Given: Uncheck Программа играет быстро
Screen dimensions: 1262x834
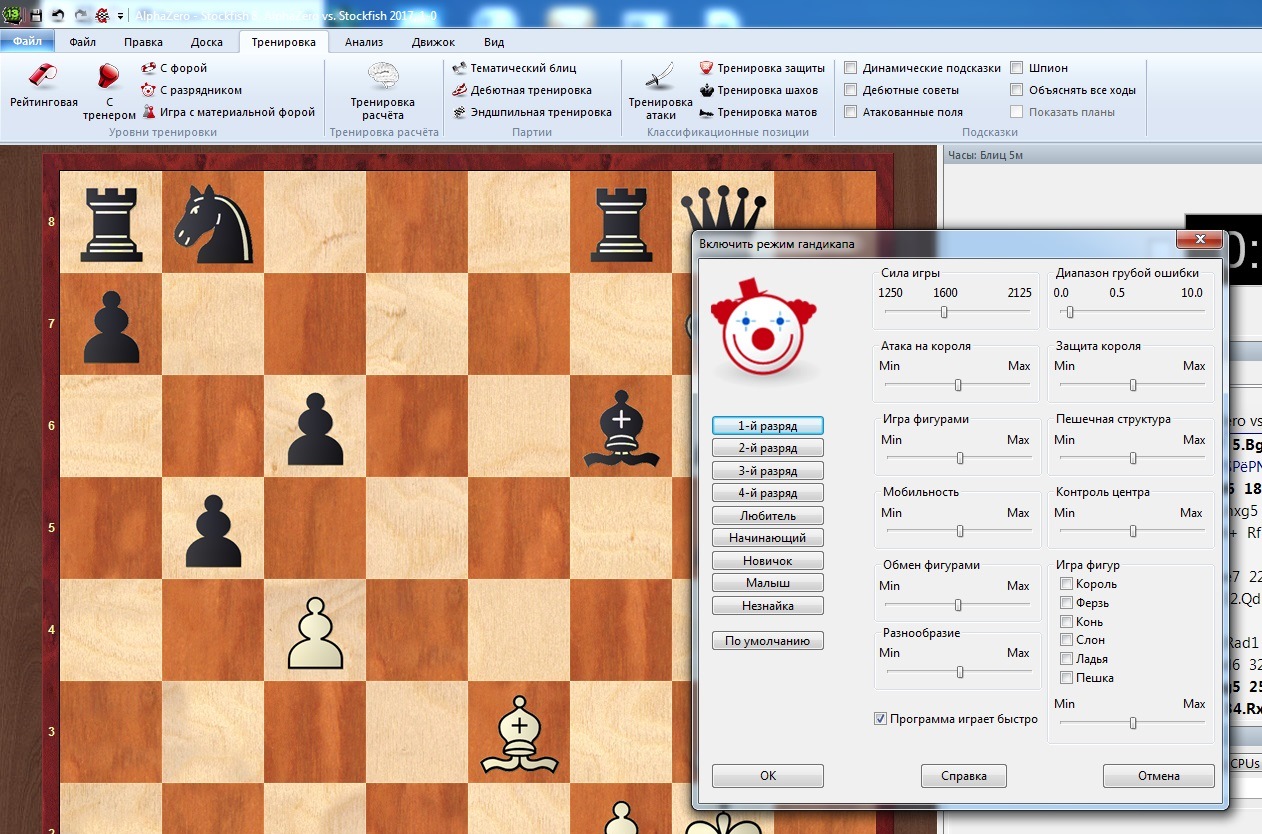Looking at the screenshot, I should (881, 719).
